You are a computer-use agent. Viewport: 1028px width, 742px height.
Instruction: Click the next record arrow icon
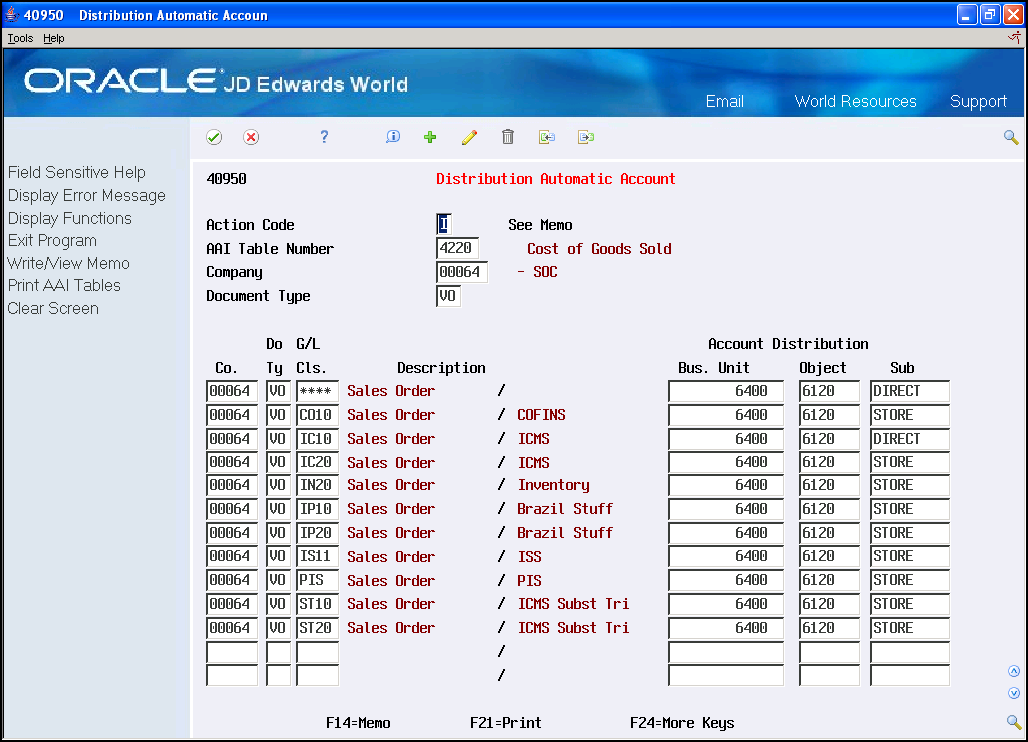[586, 137]
